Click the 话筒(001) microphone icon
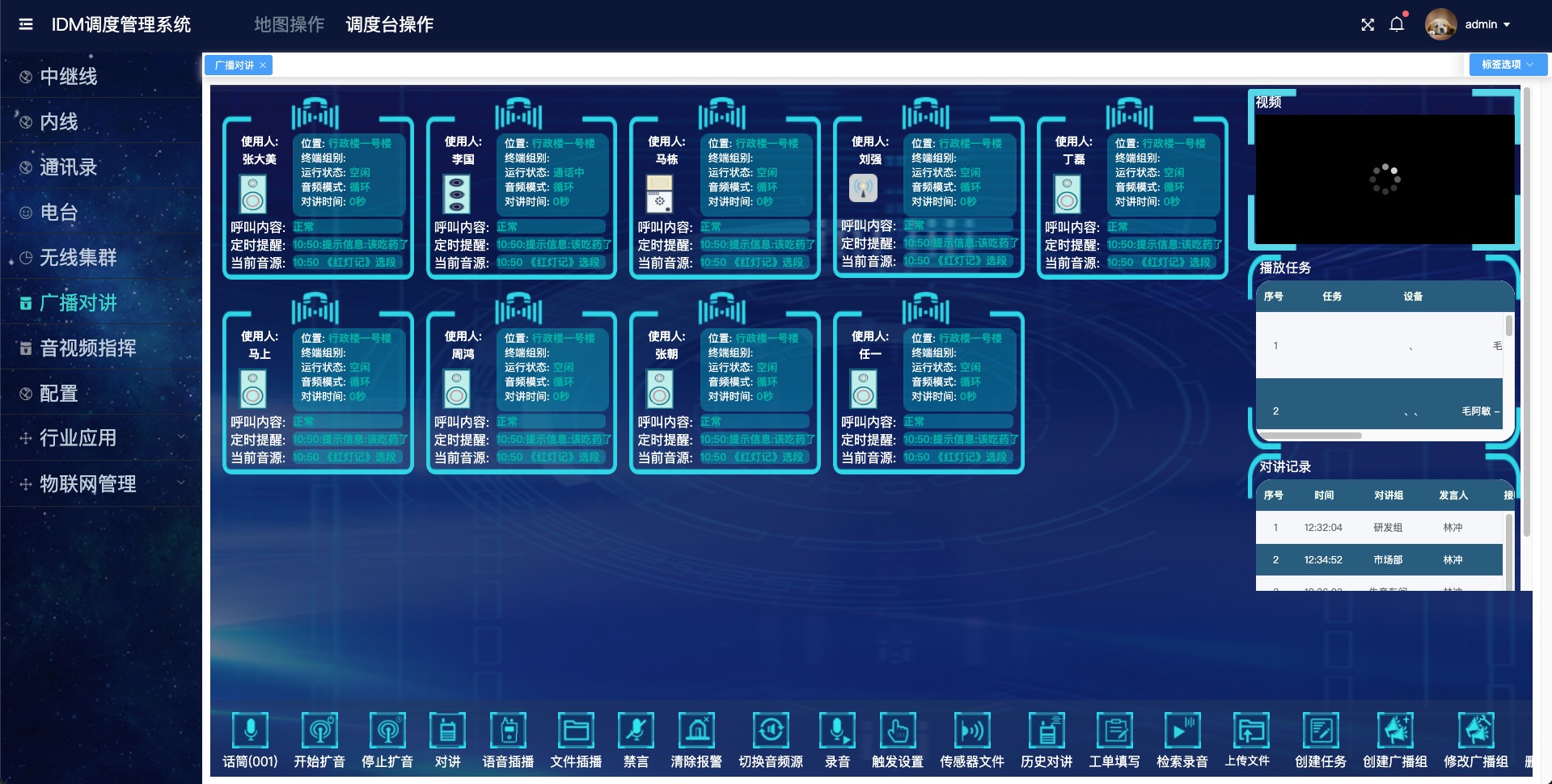The height and width of the screenshot is (784, 1552). pos(250,731)
